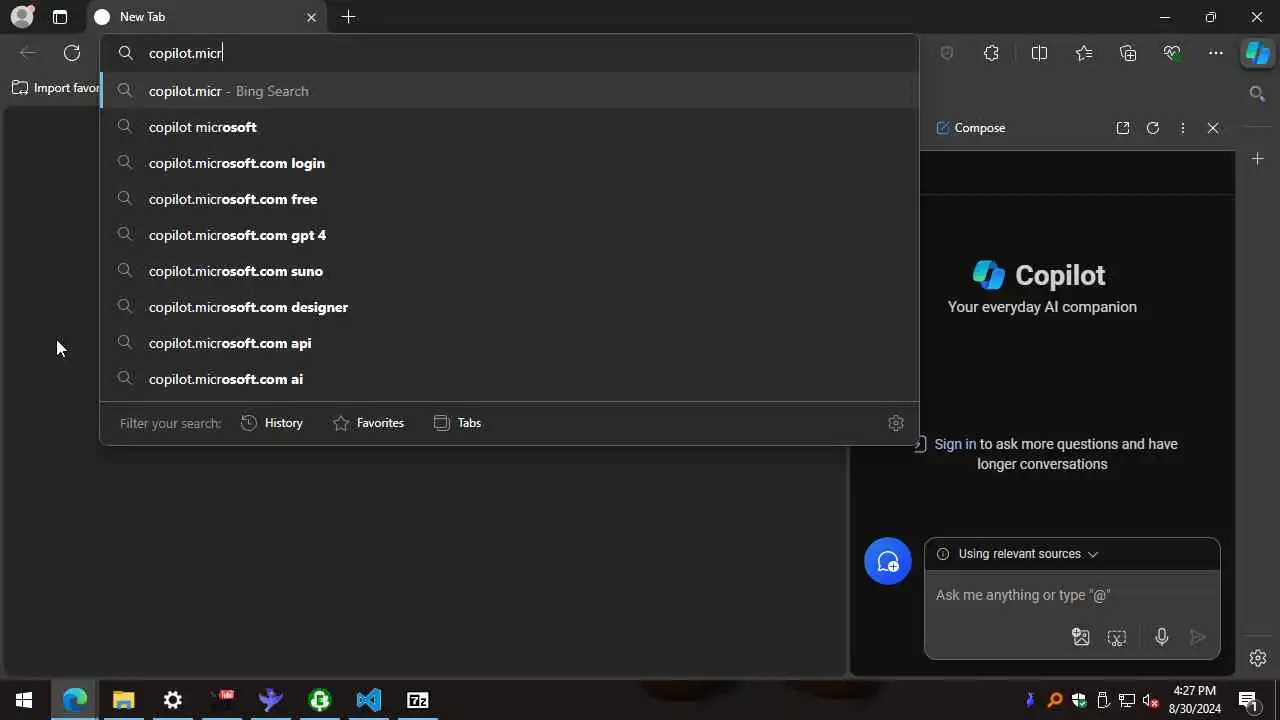Image resolution: width=1280 pixels, height=720 pixels.
Task: Open the Windows Start menu
Action: 24,700
